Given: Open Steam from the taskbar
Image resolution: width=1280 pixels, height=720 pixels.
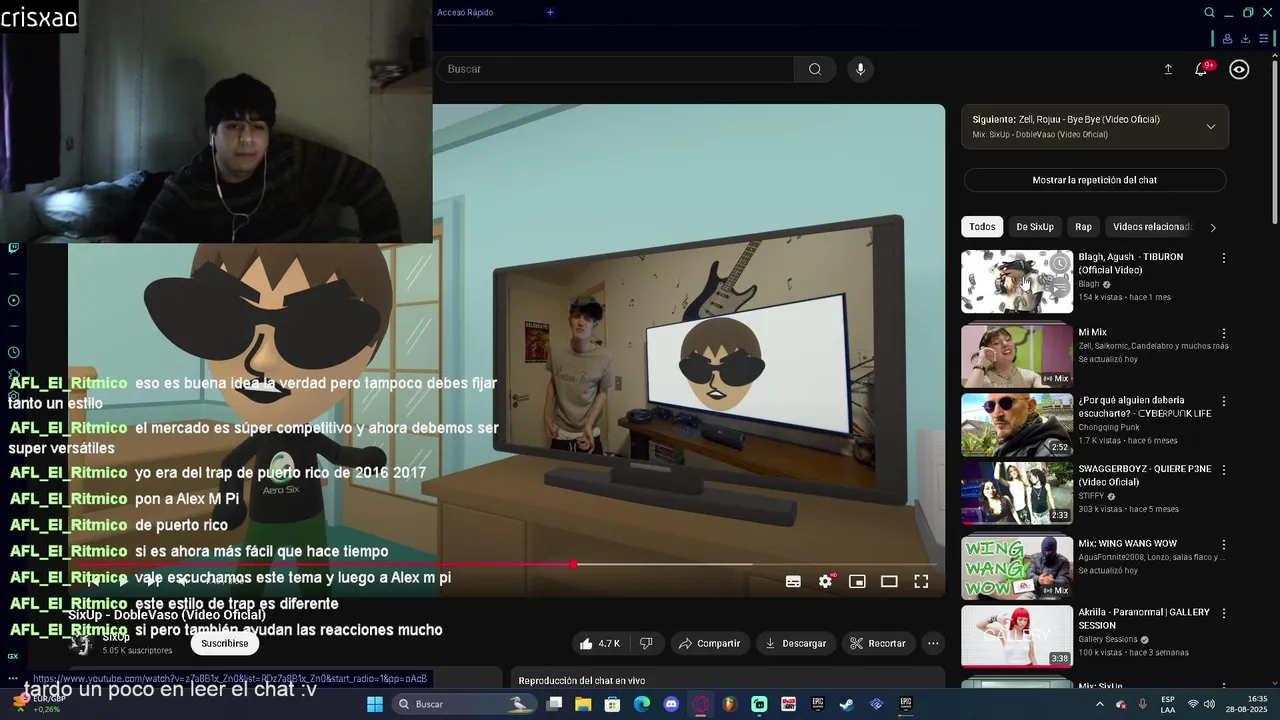Looking at the screenshot, I should coord(847,704).
